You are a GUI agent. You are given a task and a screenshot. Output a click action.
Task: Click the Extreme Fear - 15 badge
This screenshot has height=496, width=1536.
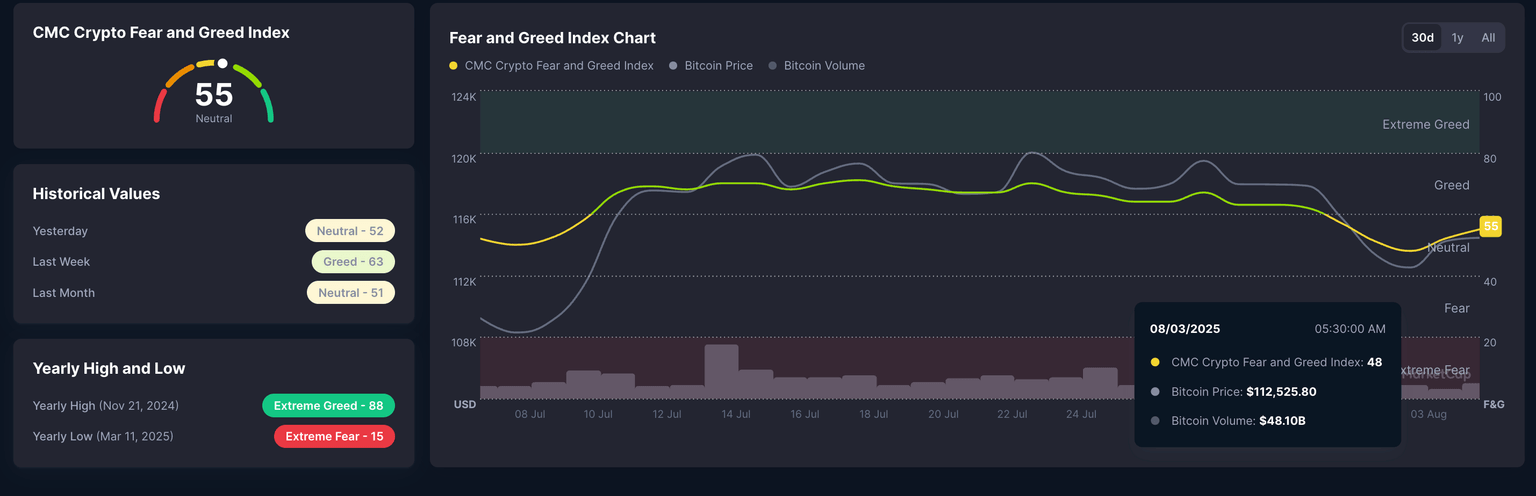(334, 437)
